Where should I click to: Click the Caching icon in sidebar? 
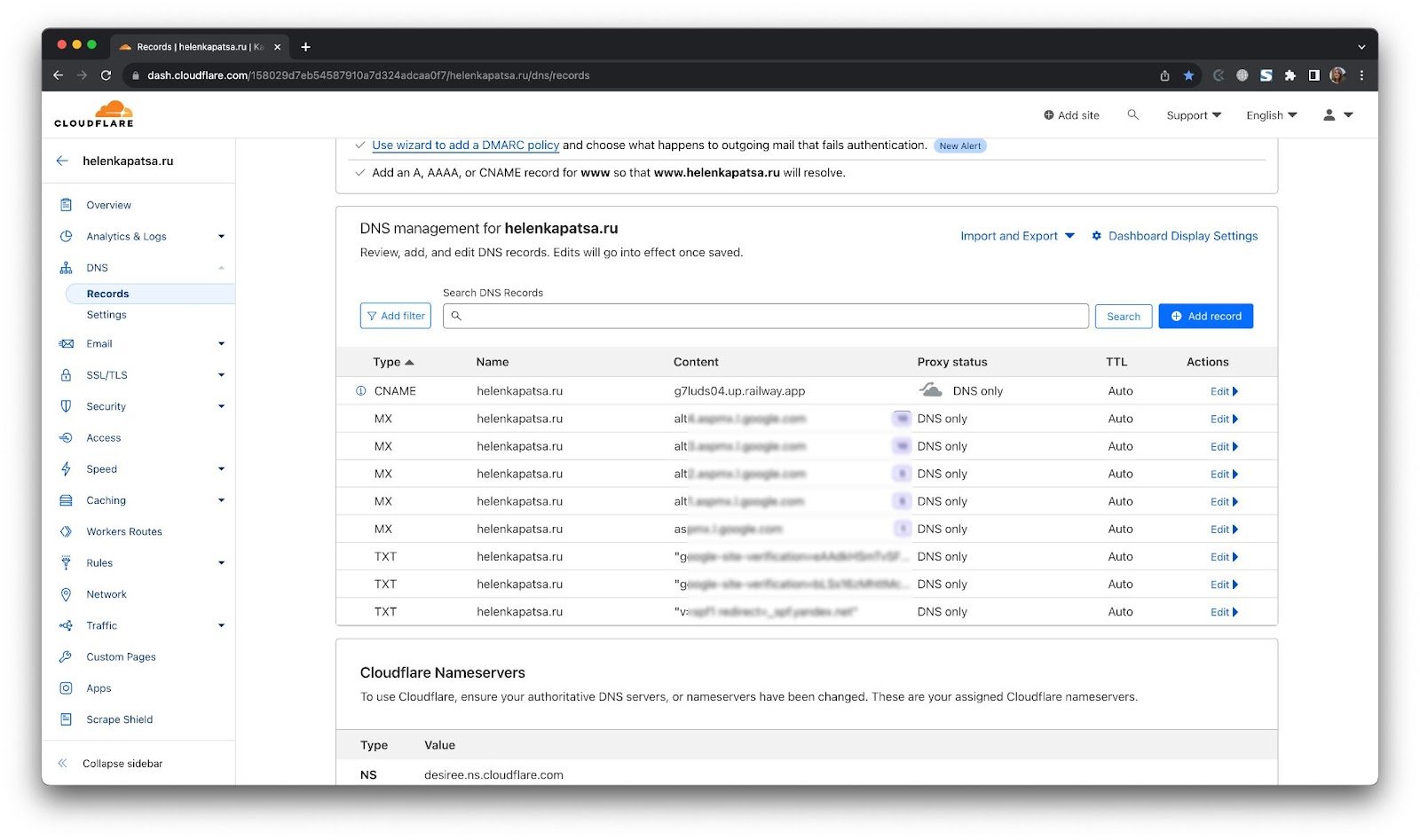[x=66, y=500]
